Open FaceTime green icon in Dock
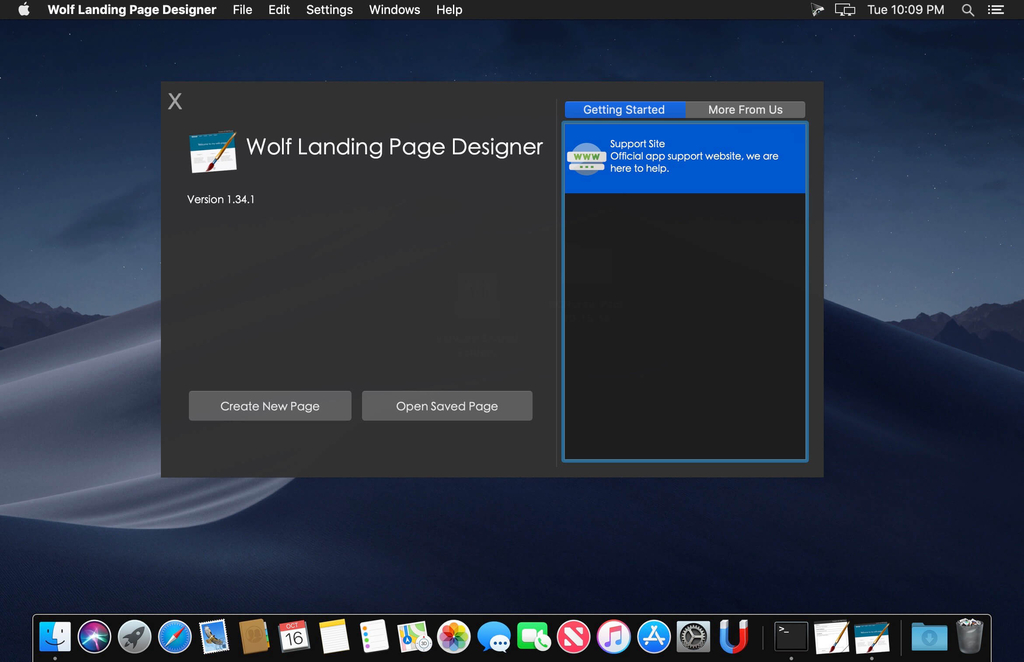This screenshot has width=1024, height=662. (x=534, y=637)
